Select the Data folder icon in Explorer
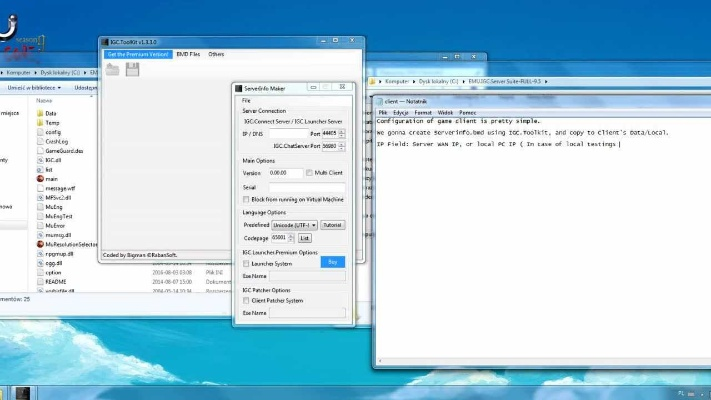 tap(40, 113)
